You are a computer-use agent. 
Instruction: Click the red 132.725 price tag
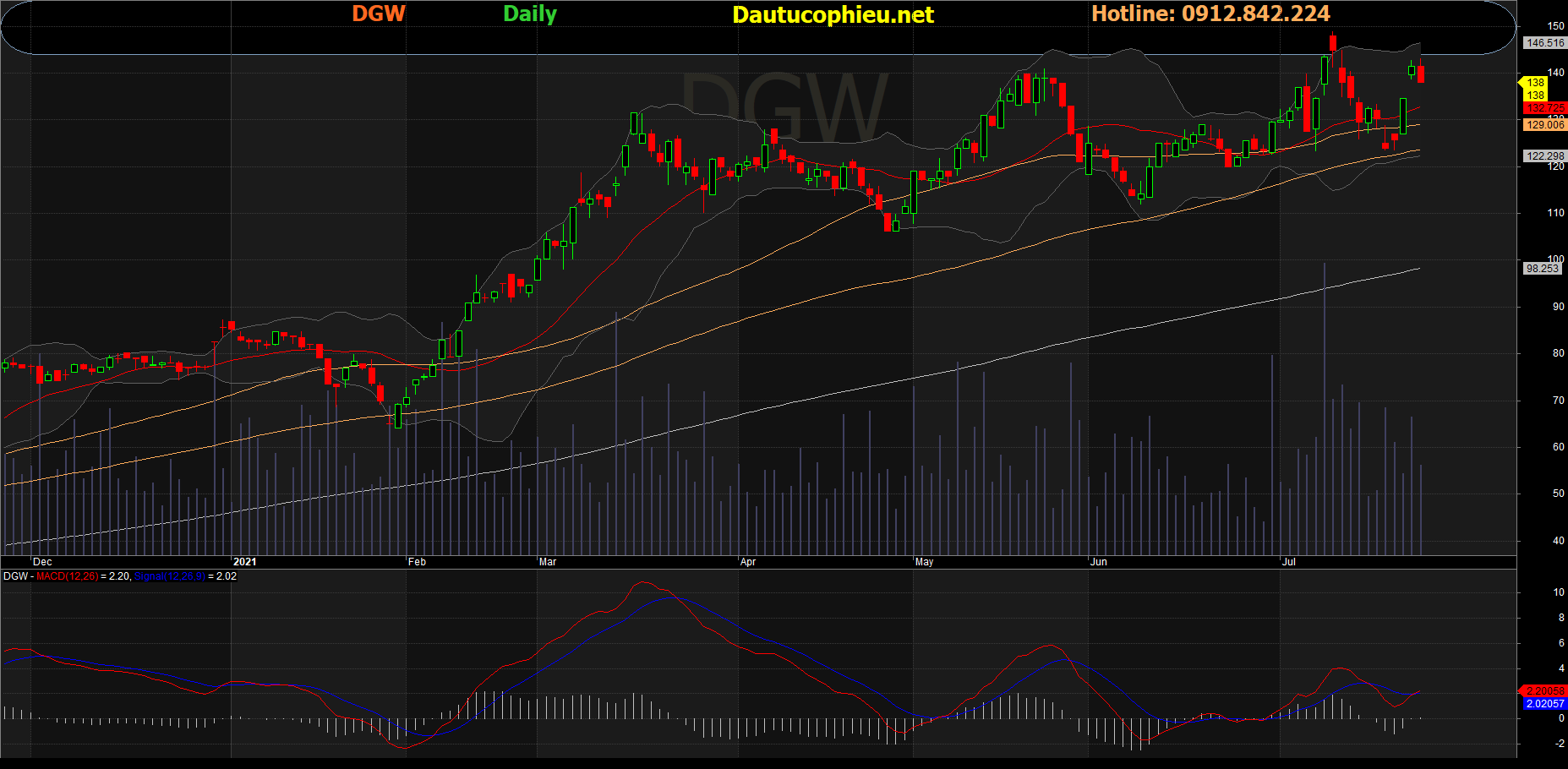click(1544, 108)
